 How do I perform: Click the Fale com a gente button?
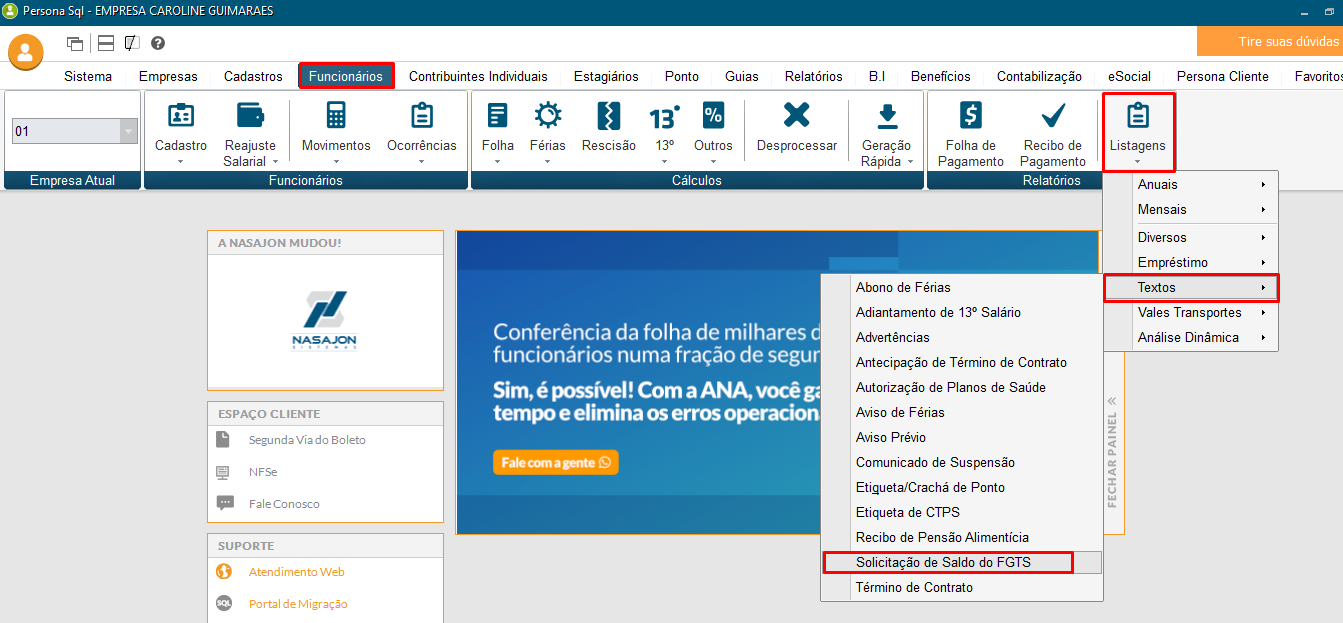[555, 462]
